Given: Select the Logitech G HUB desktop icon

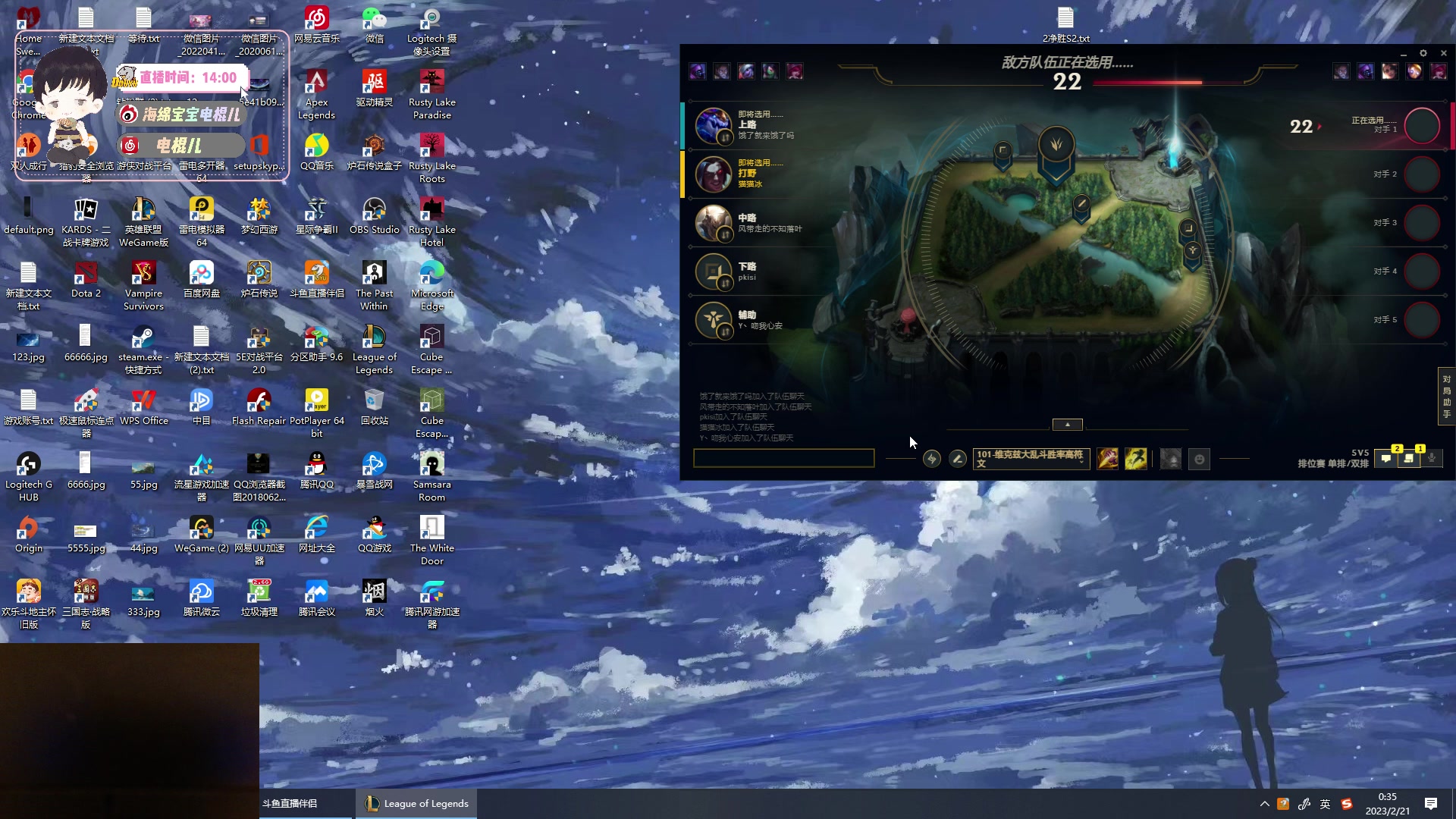Looking at the screenshot, I should (x=29, y=476).
